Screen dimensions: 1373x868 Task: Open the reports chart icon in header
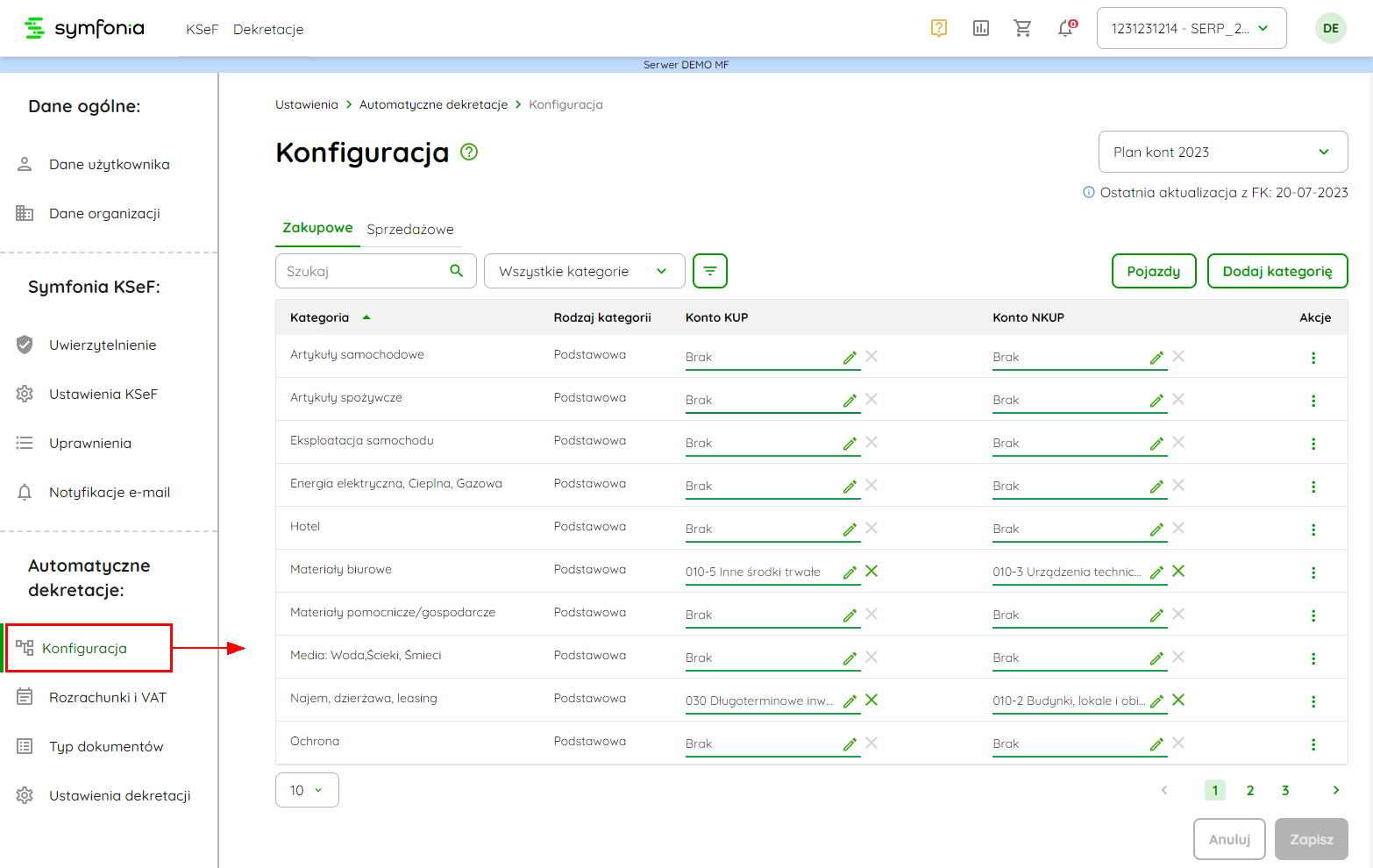pyautogui.click(x=981, y=28)
